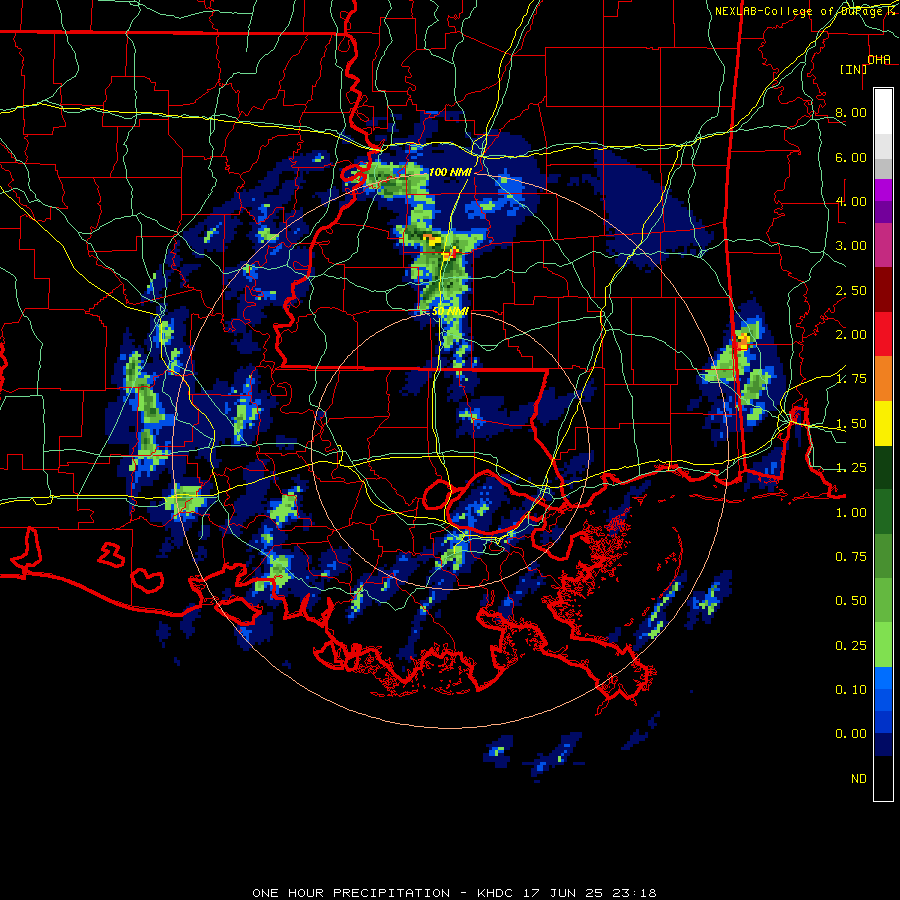Click the 100 NMI range ring label
Screen dimensions: 900x900
449,172
